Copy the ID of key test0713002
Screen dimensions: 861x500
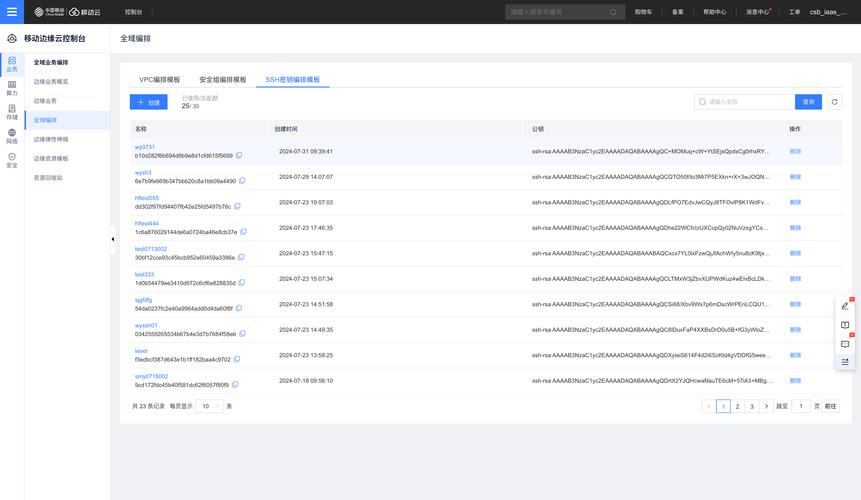[x=241, y=257]
